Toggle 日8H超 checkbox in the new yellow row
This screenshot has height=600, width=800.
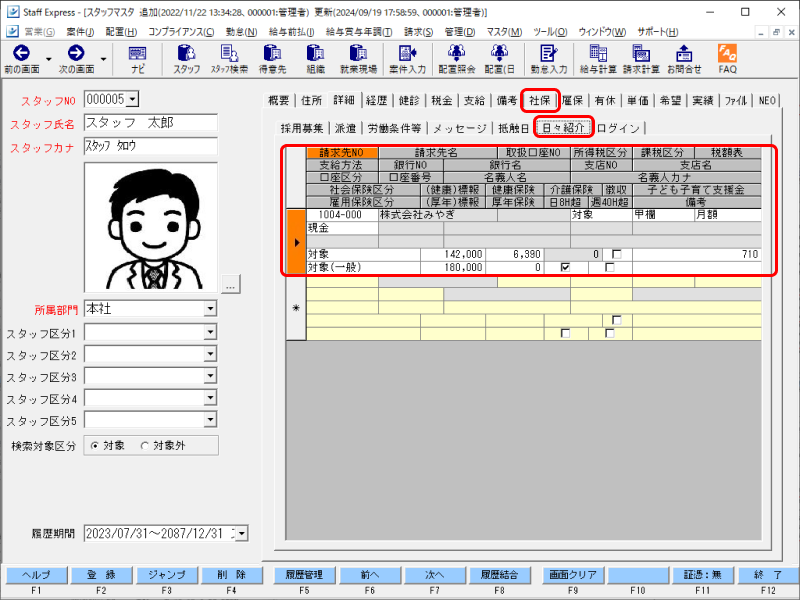pyautogui.click(x=565, y=333)
